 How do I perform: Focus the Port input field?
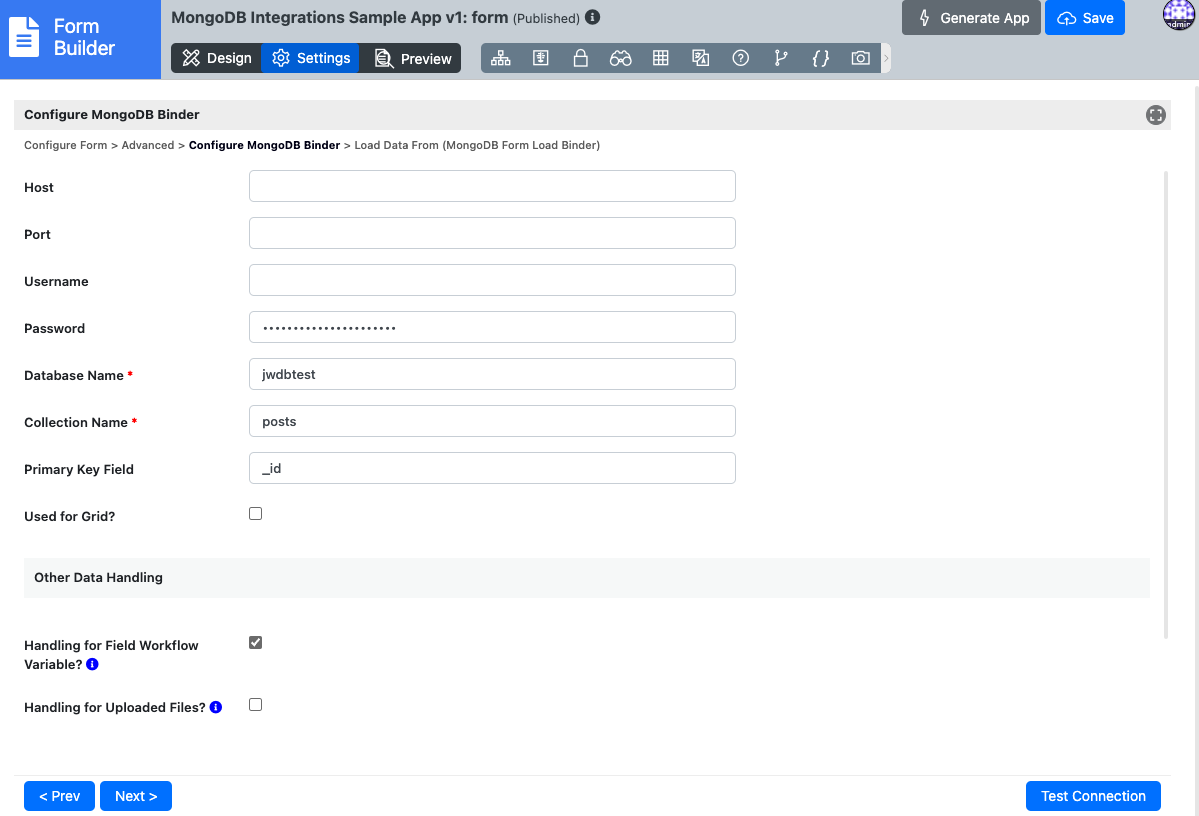click(x=492, y=233)
